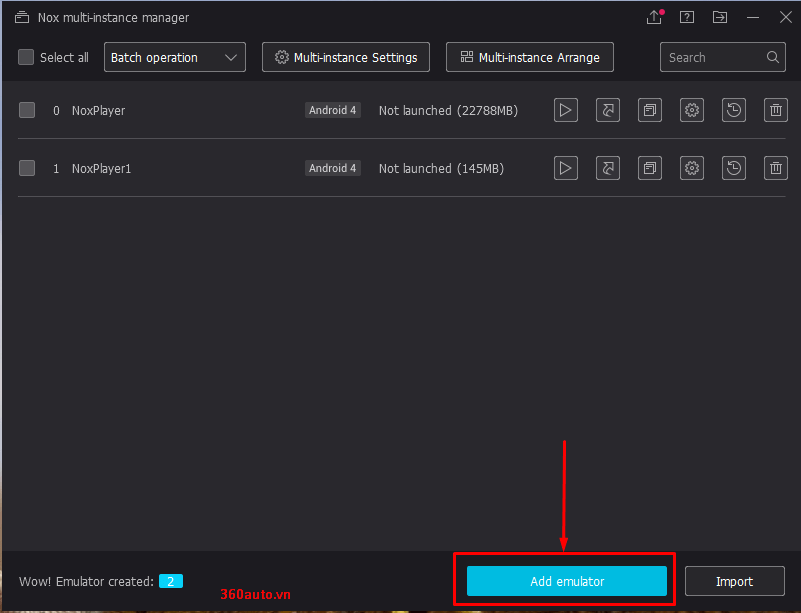Open Multi-instance Arrange
This screenshot has width=801, height=613.
point(530,57)
